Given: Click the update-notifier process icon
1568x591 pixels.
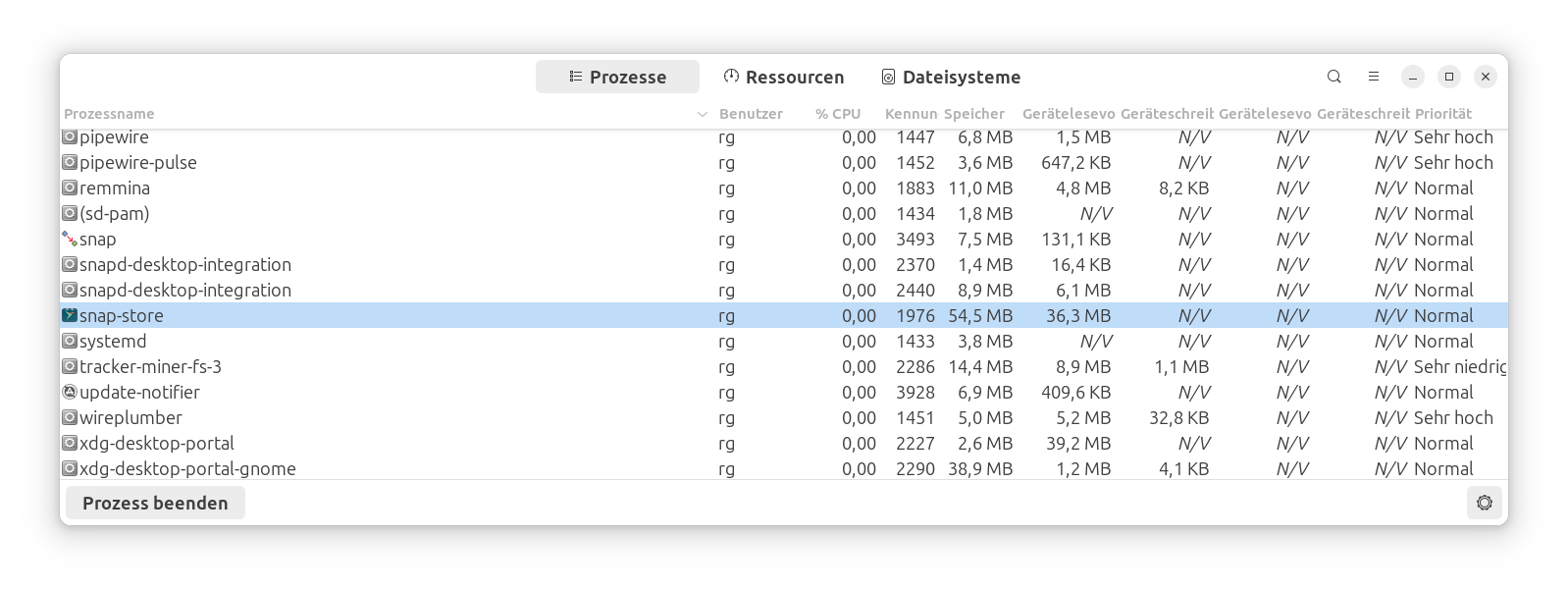Looking at the screenshot, I should [70, 392].
